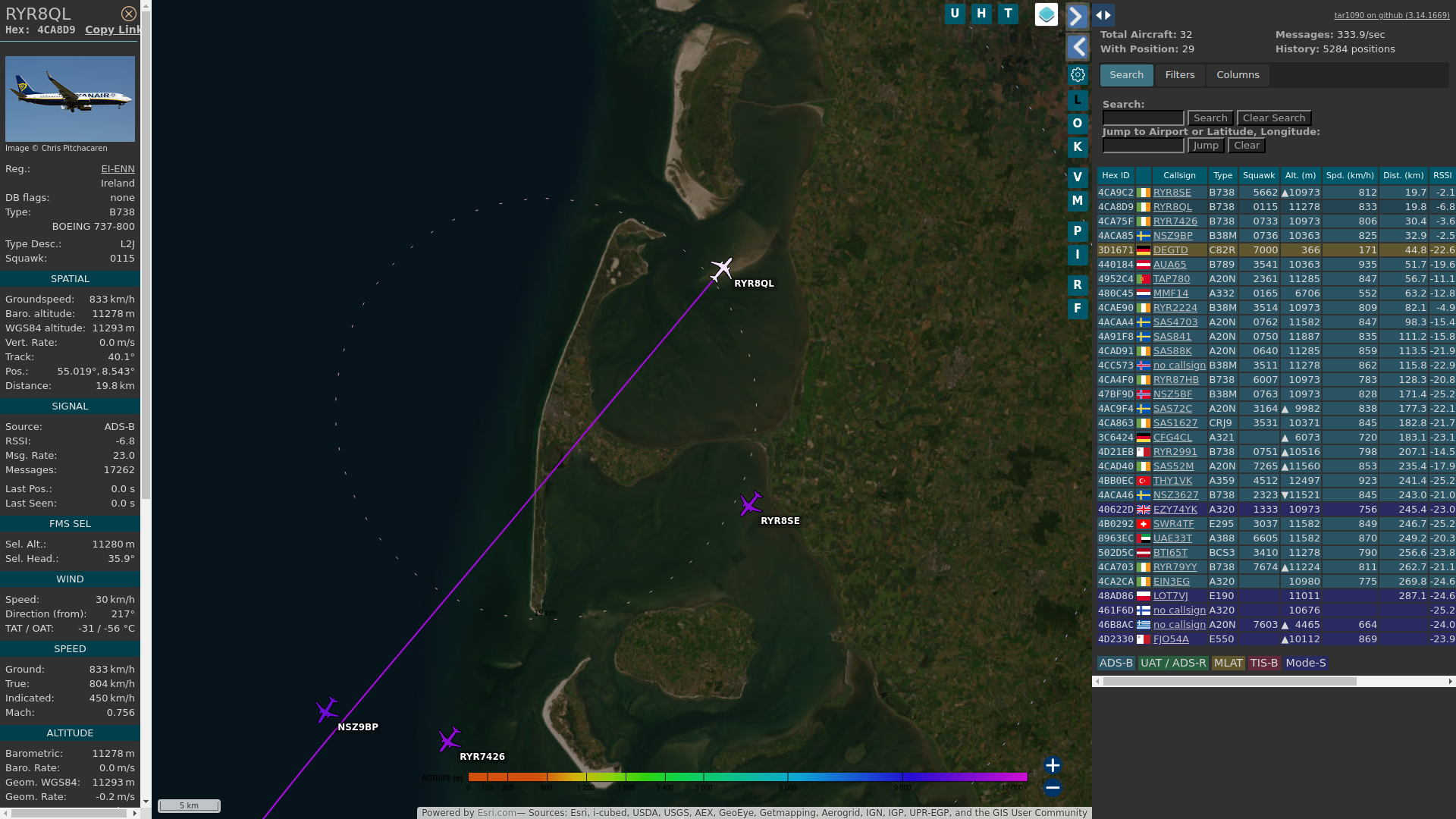Select callsign THY1VK in table

1172,481
